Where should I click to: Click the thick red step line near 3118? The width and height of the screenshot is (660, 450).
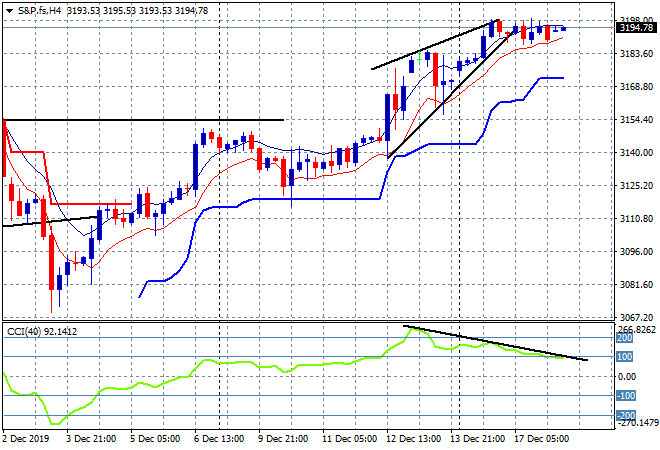90,204
